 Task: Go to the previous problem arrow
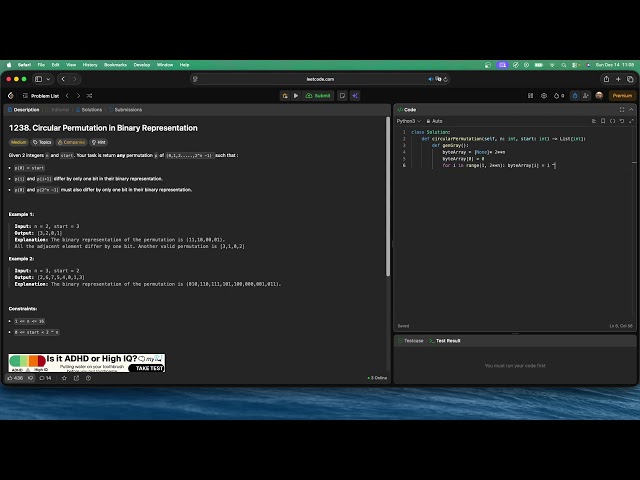pyautogui.click(x=67, y=96)
